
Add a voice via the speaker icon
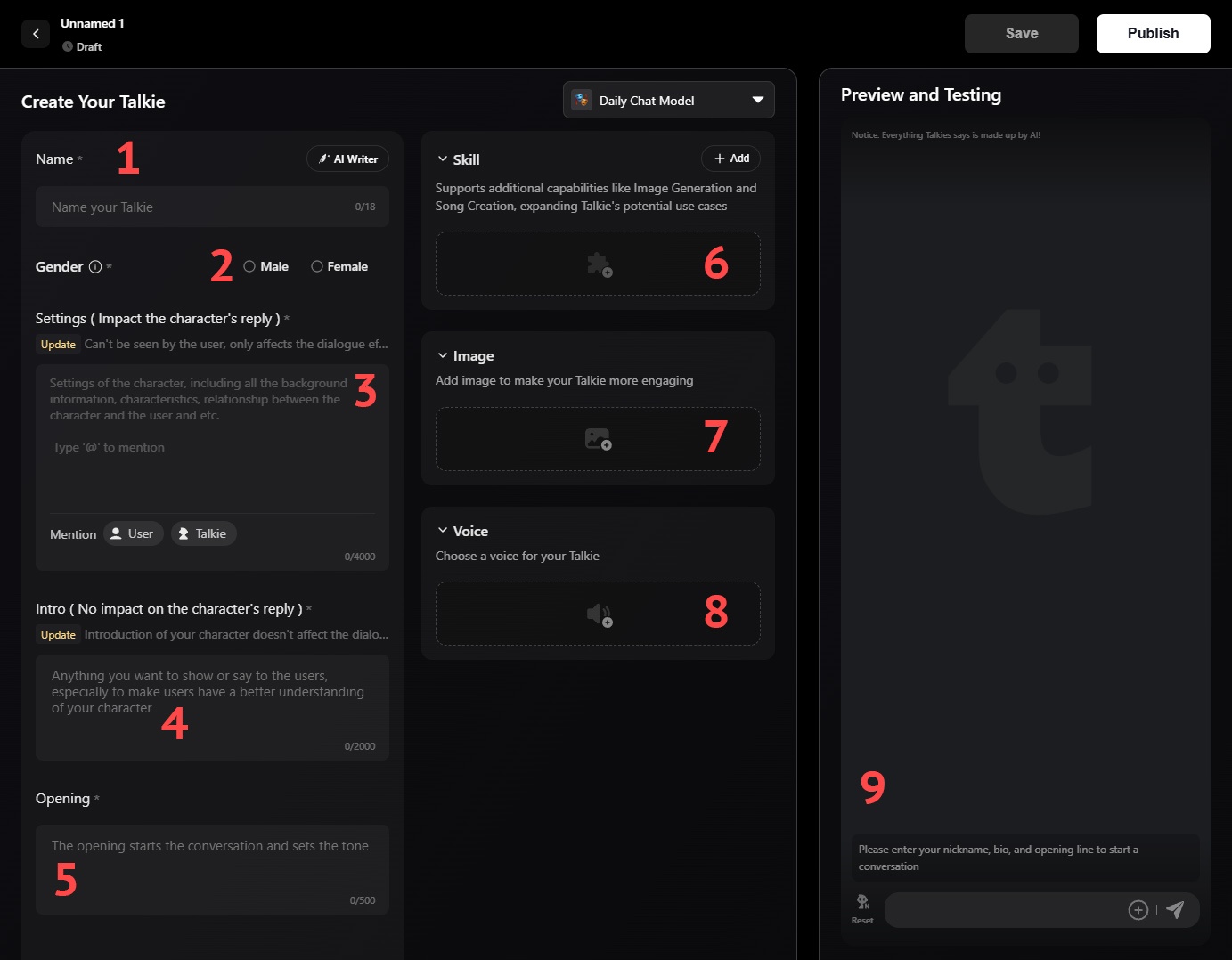[599, 614]
